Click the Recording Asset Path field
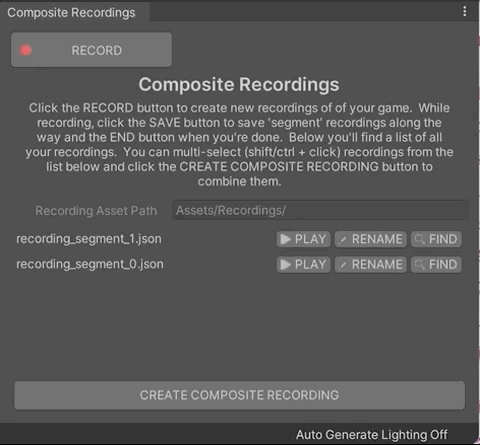Viewport: 480px width, 445px height. 320,210
